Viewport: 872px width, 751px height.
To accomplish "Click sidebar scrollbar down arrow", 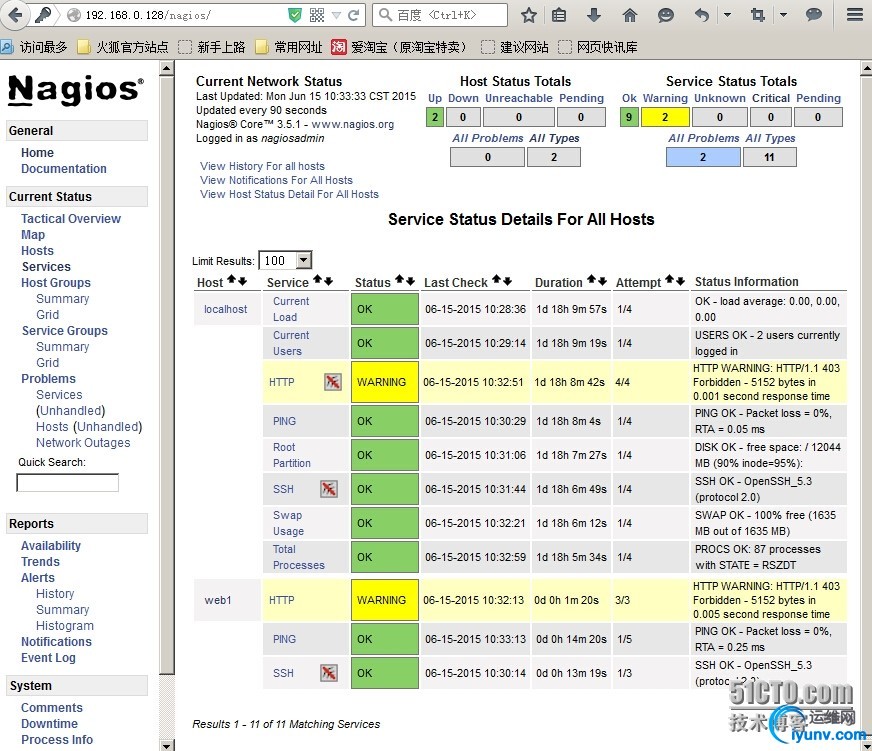I will pos(166,745).
